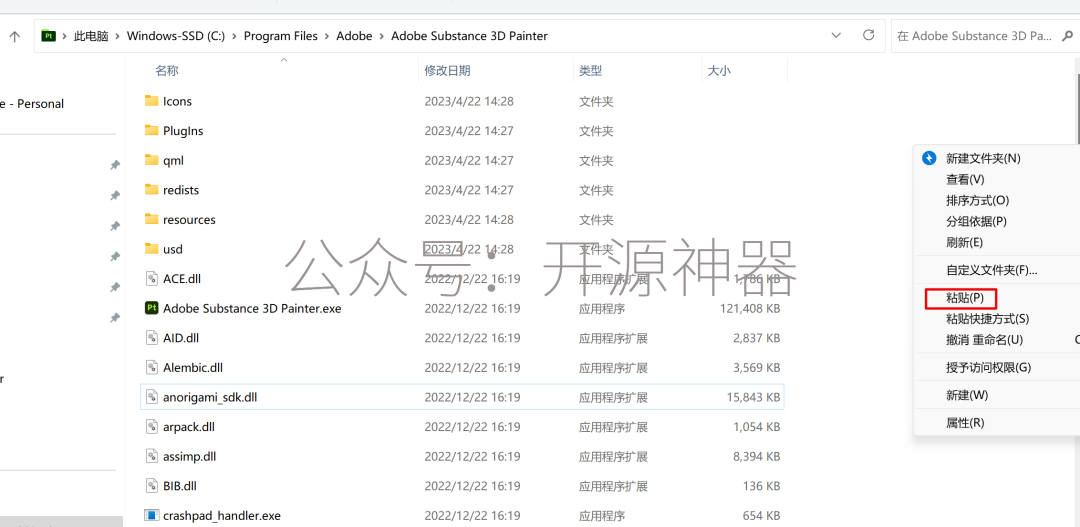Select Adobe breadcrumb segment

(354, 36)
